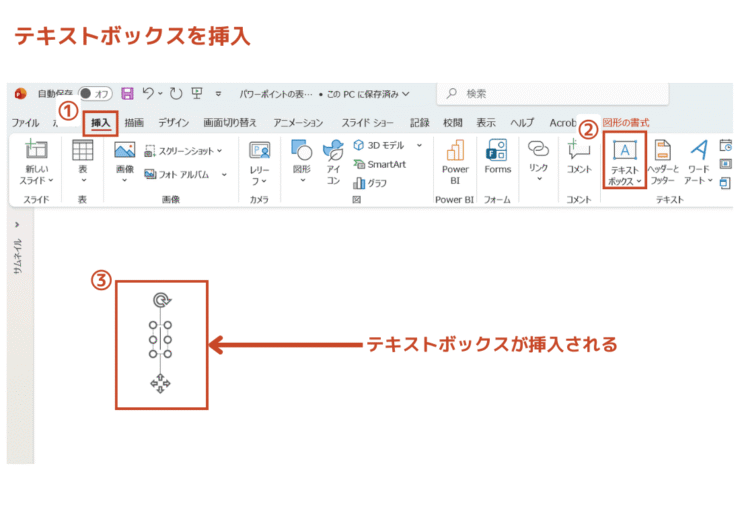Open the ヘルプ tab
This screenshot has width=740, height=505.
(x=522, y=123)
